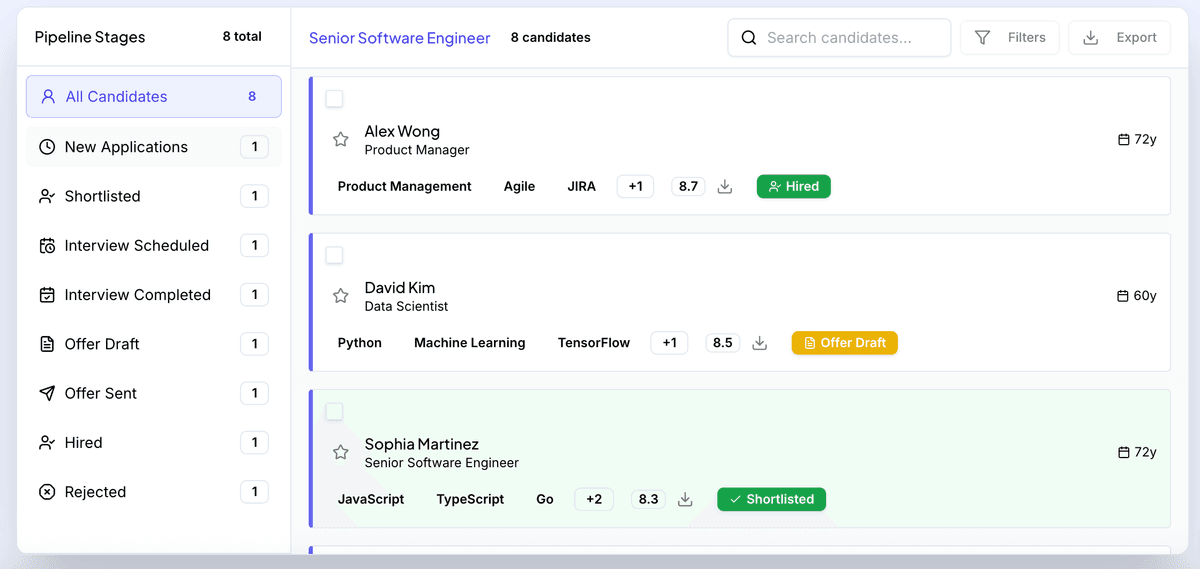Show David Kim's +1 hidden skill

click(x=669, y=343)
